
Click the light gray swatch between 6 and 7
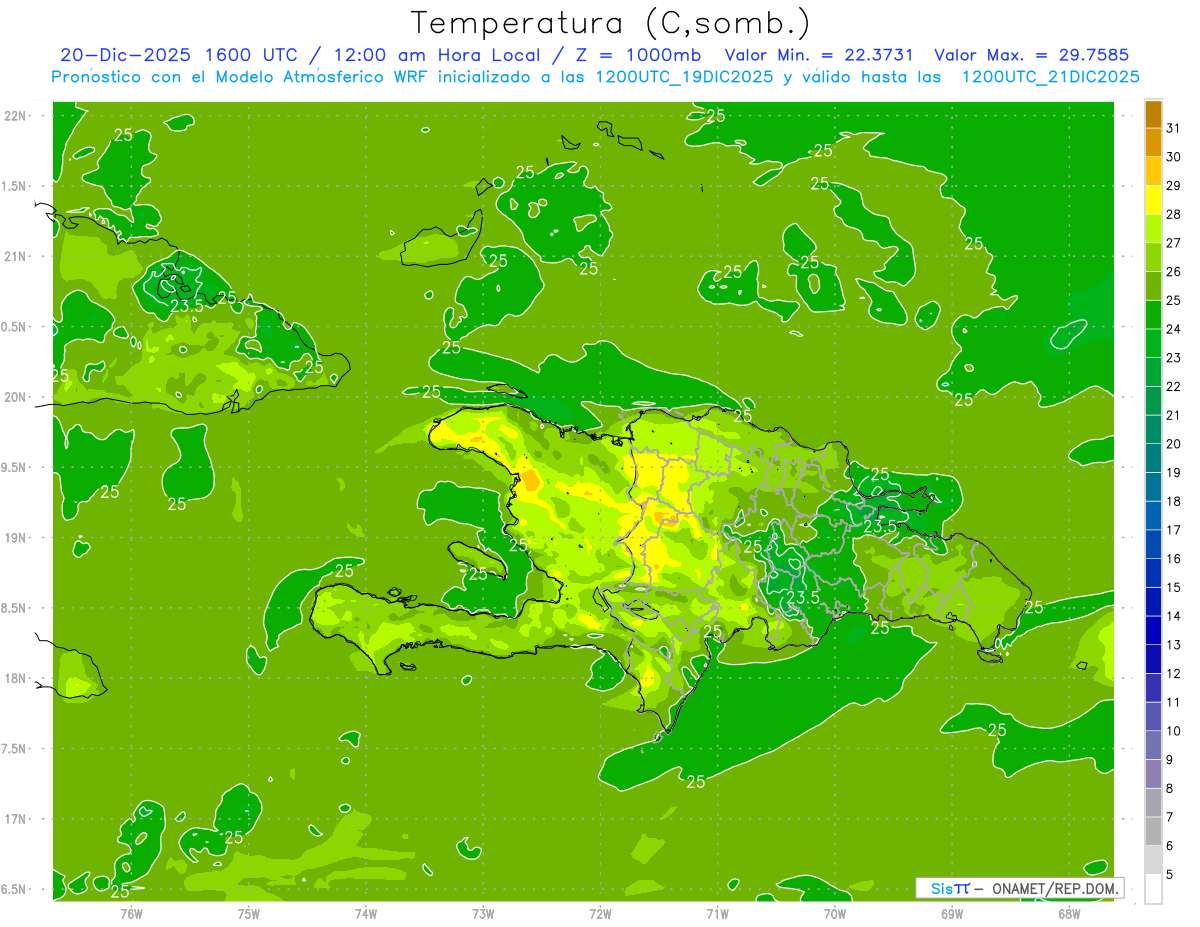(1153, 831)
